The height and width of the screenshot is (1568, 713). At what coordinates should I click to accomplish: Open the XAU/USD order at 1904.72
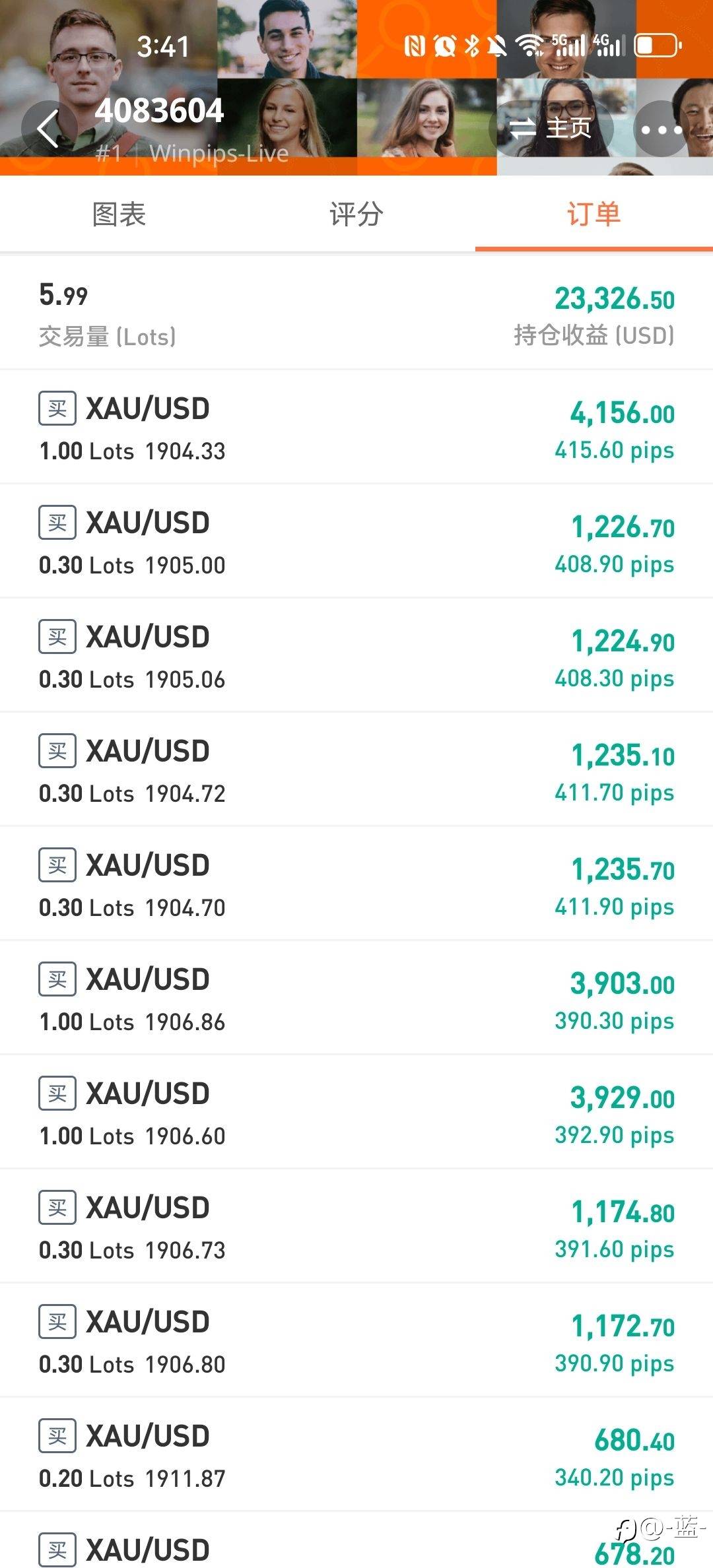356,770
